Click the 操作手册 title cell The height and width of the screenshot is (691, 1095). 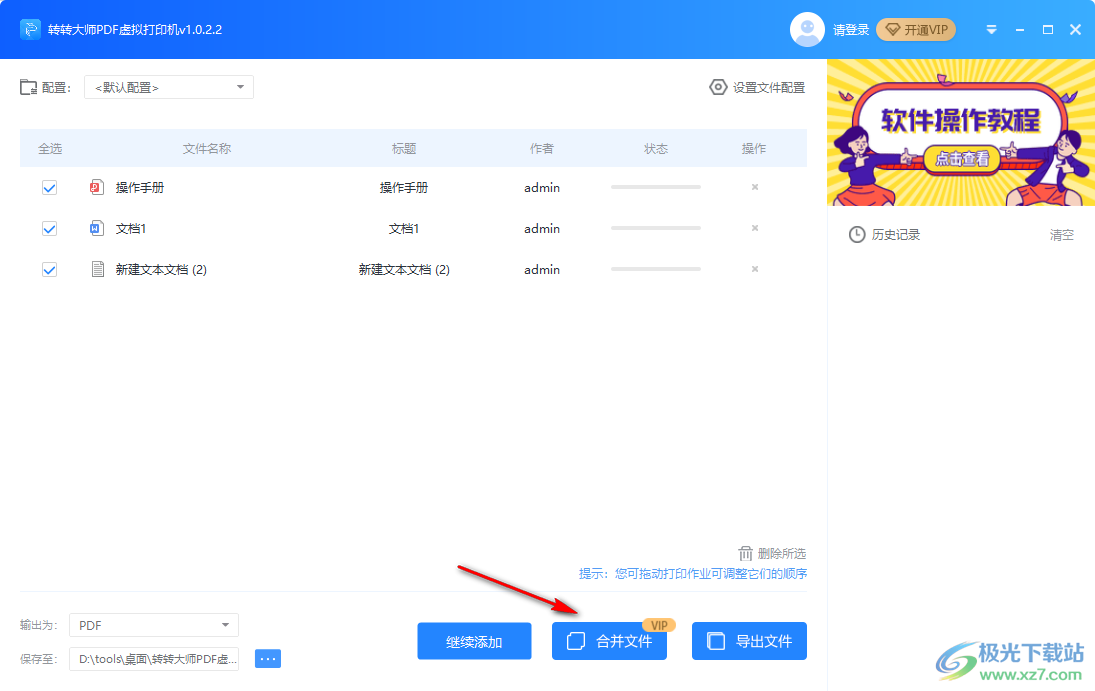(x=404, y=187)
